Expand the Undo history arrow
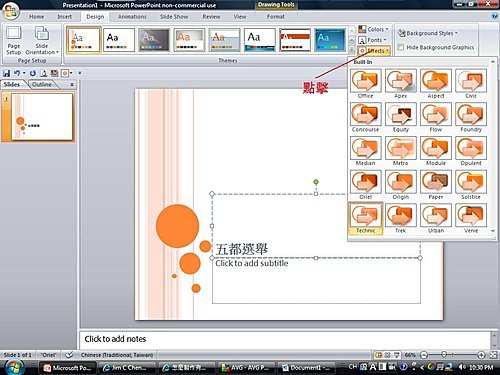 [24, 73]
